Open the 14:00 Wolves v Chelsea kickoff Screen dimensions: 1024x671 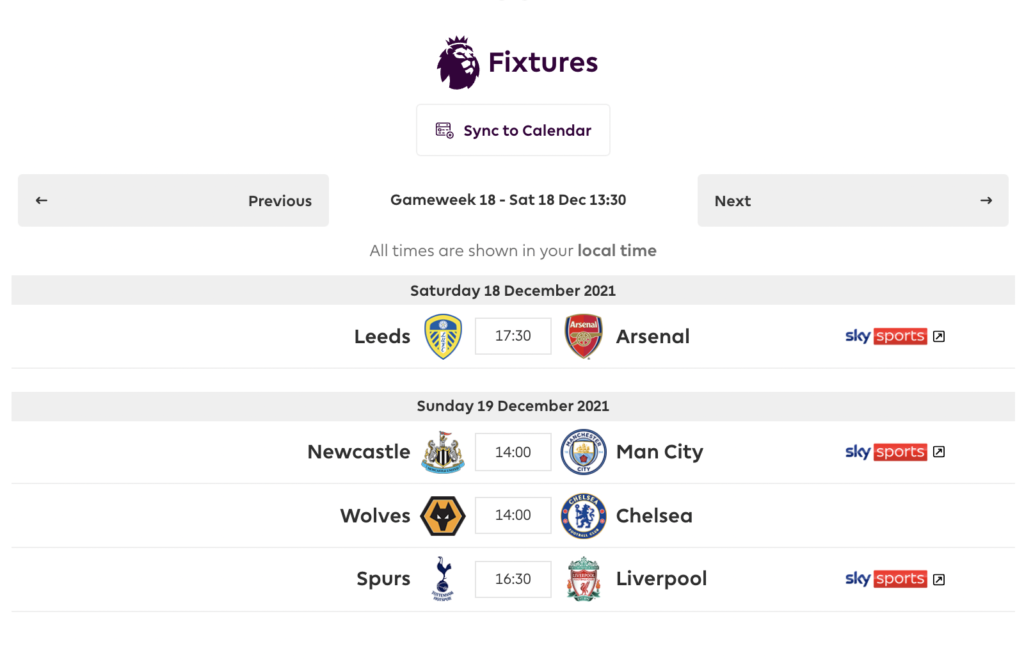click(513, 516)
